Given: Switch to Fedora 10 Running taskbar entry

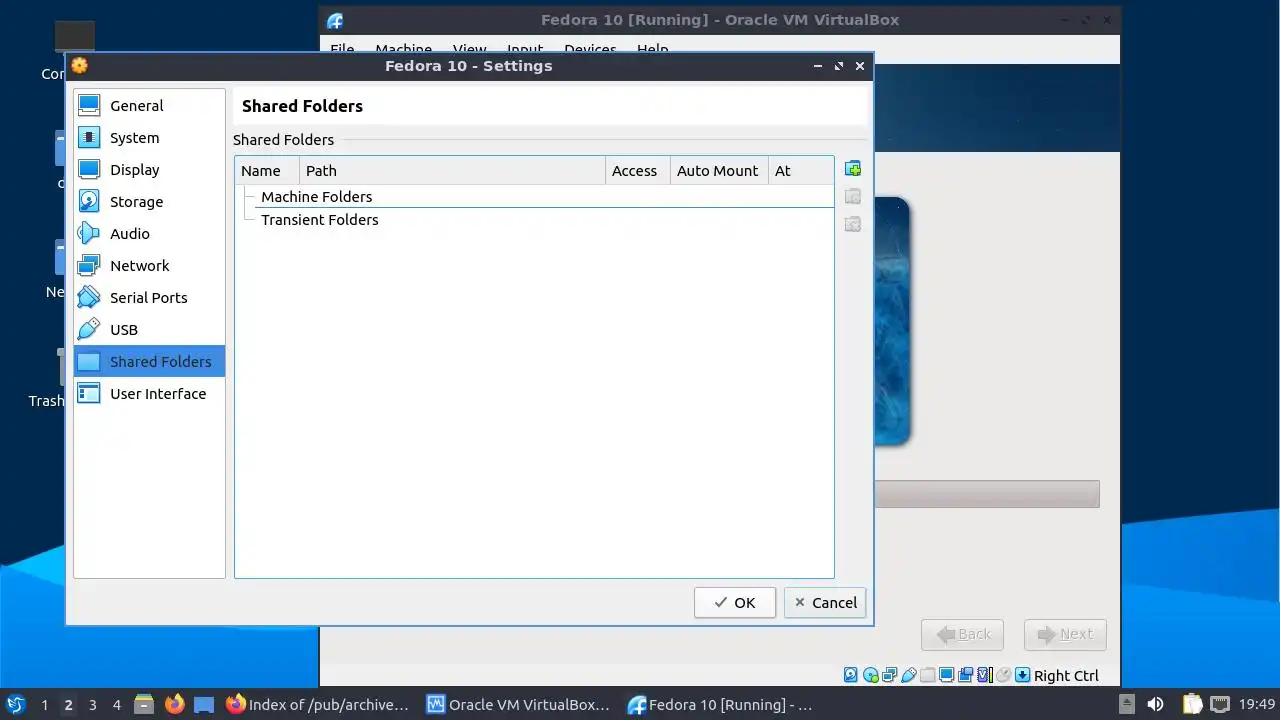Looking at the screenshot, I should click(x=719, y=704).
